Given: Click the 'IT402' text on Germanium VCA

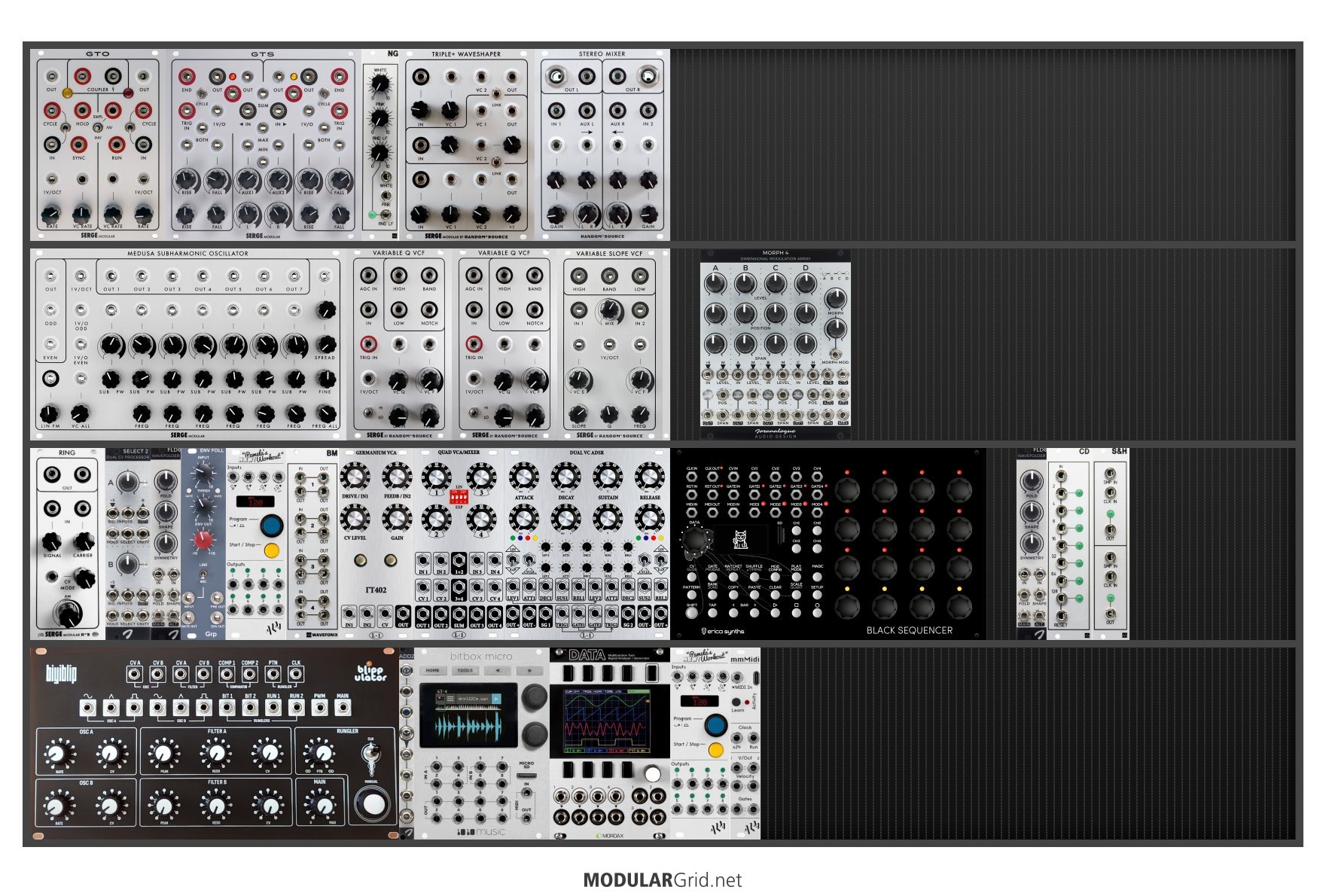Looking at the screenshot, I should (x=375, y=590).
